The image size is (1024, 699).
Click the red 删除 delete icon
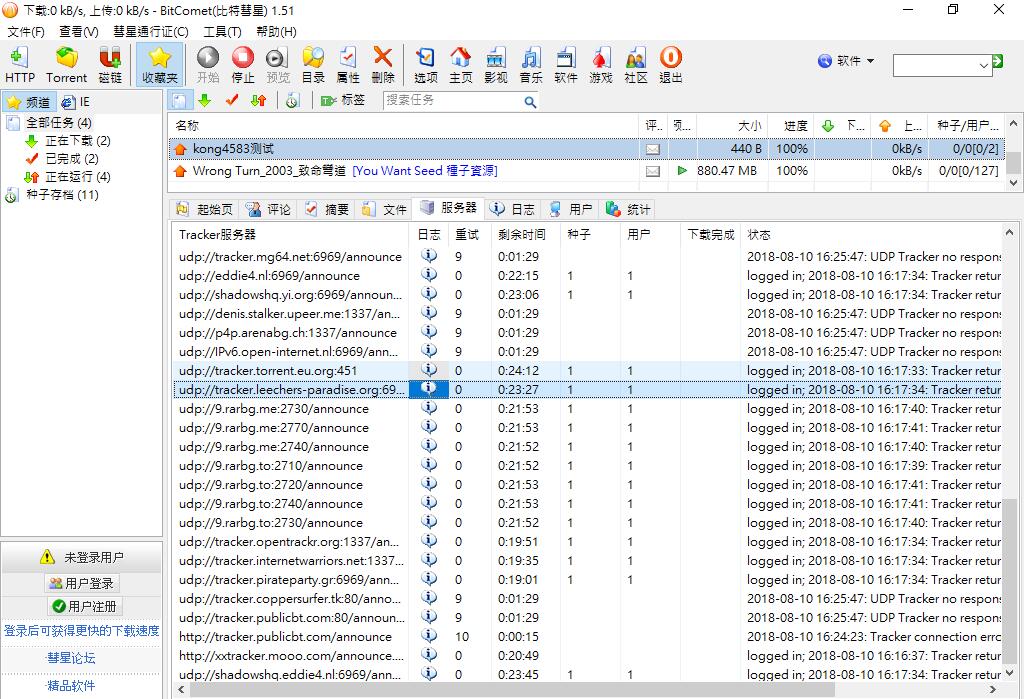pyautogui.click(x=383, y=65)
